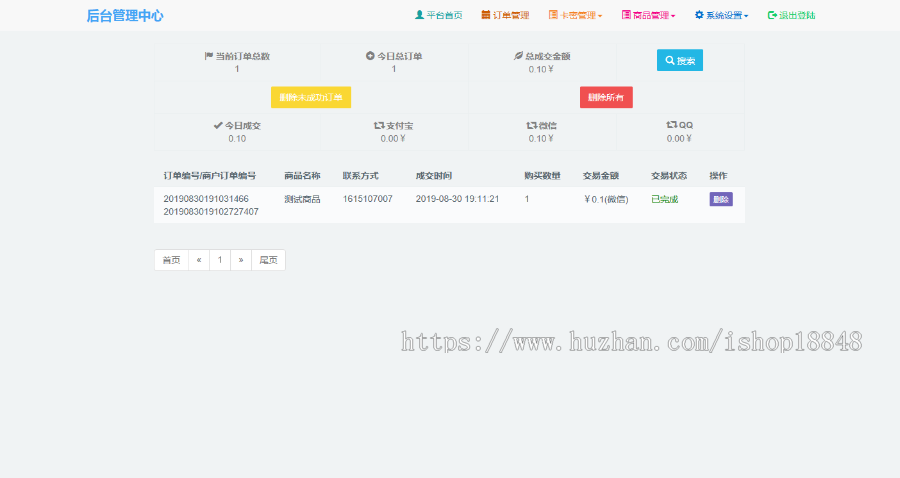The image size is (900, 478).
Task: Expand the 卡密管理 dropdown menu
Action: (575, 15)
